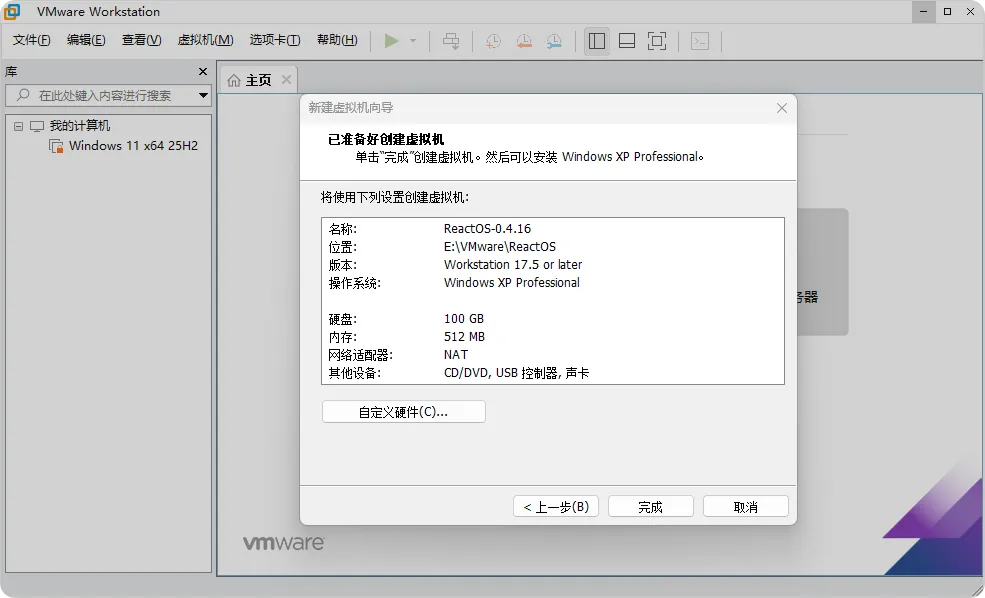Click the Windows XP Professional OS value
985x598 pixels.
512,283
